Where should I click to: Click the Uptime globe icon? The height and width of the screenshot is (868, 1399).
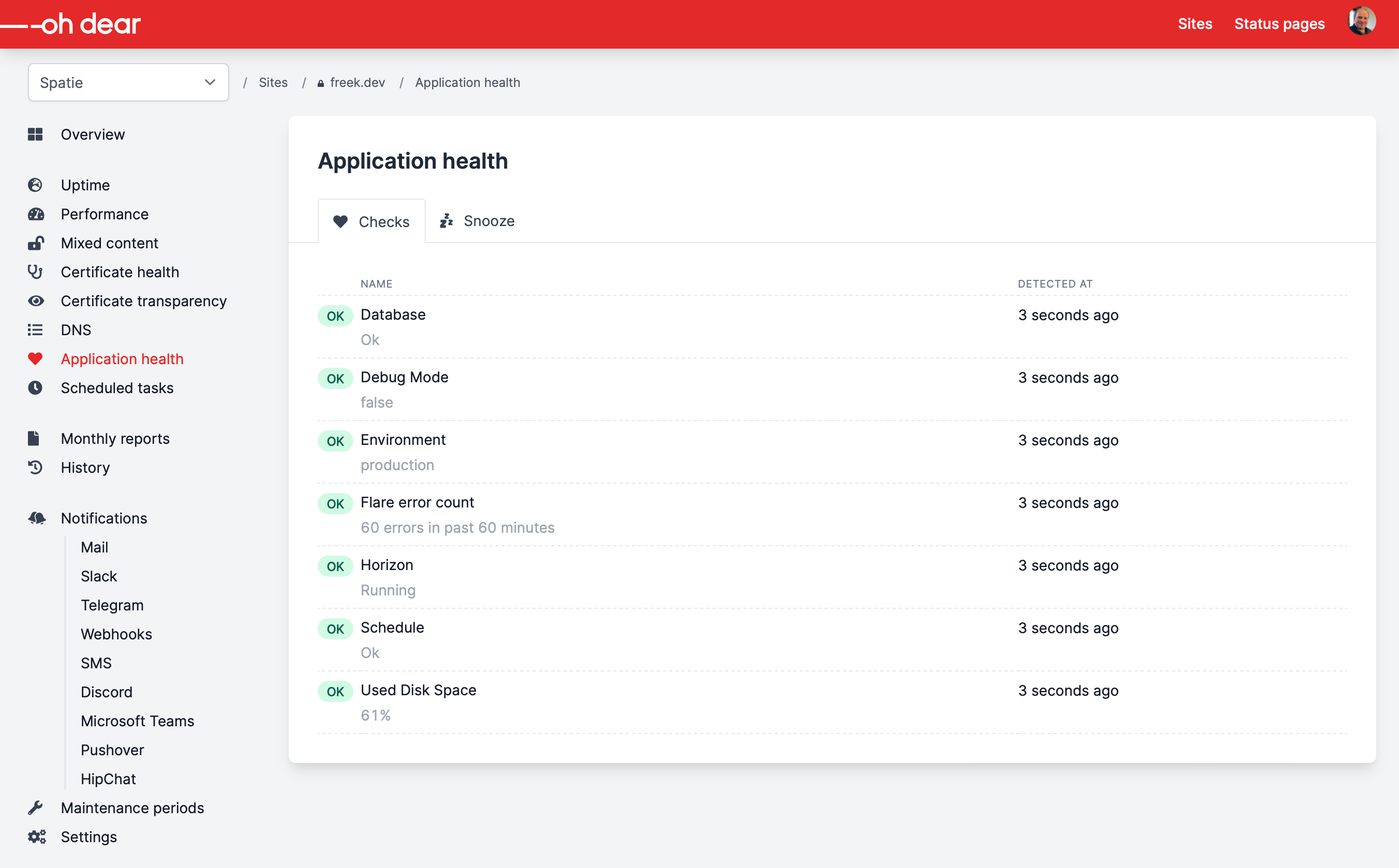pyautogui.click(x=36, y=185)
